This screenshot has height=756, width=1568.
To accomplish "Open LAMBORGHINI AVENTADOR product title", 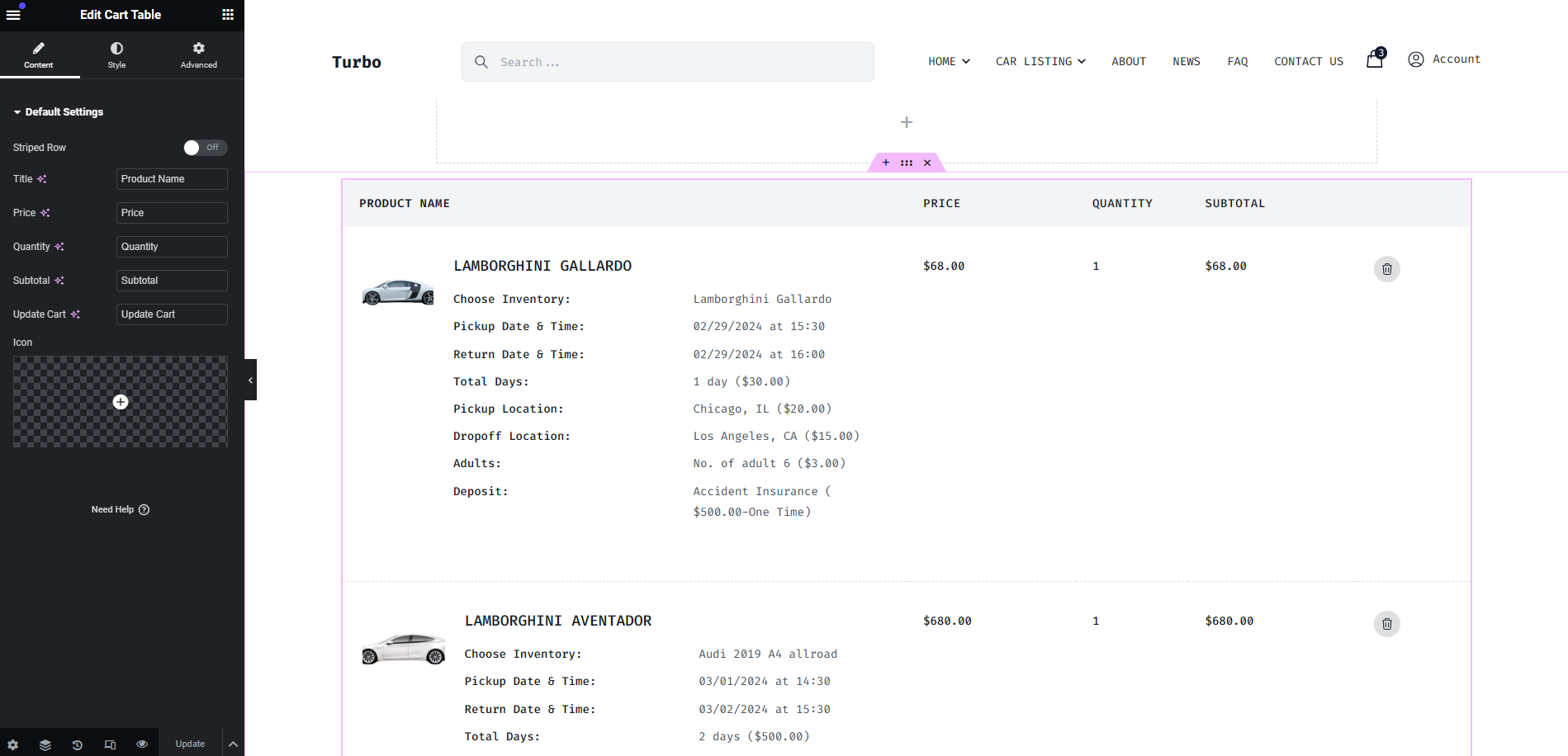I will tap(558, 621).
